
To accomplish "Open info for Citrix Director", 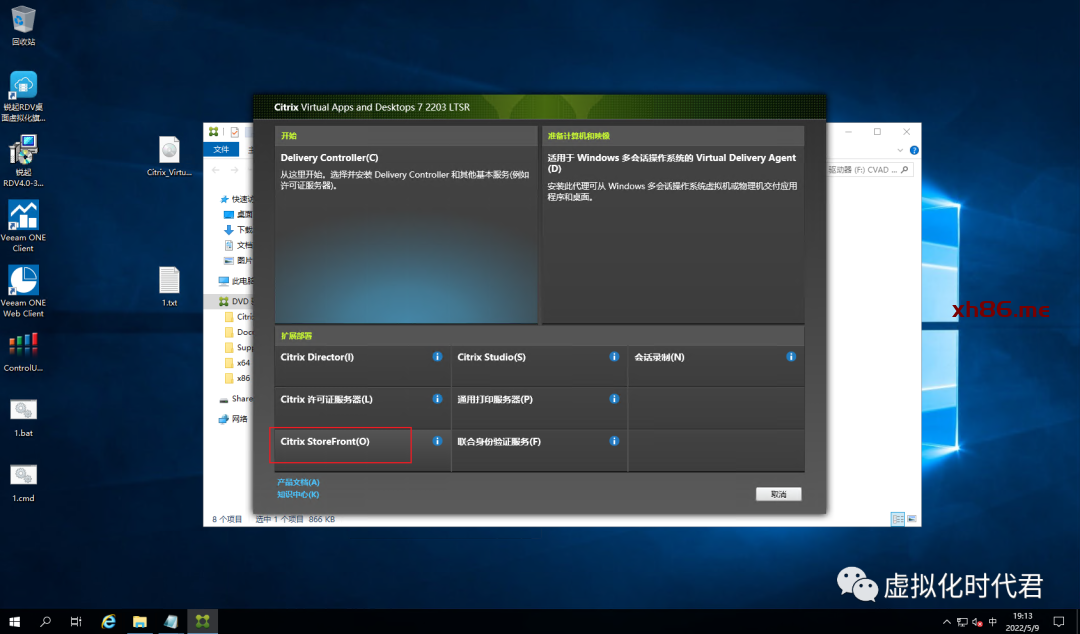I will 437,356.
